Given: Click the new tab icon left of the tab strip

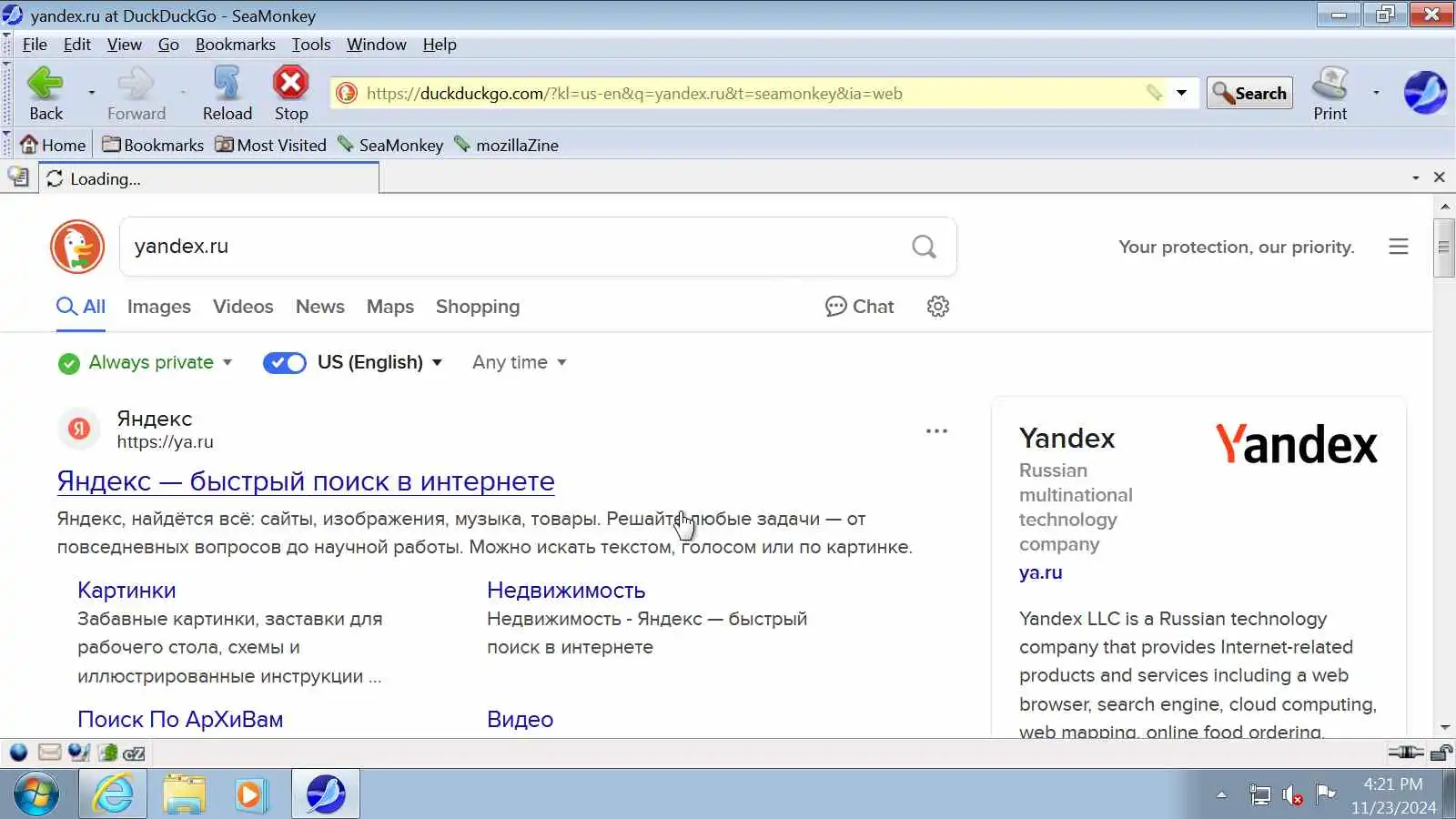Looking at the screenshot, I should [18, 177].
